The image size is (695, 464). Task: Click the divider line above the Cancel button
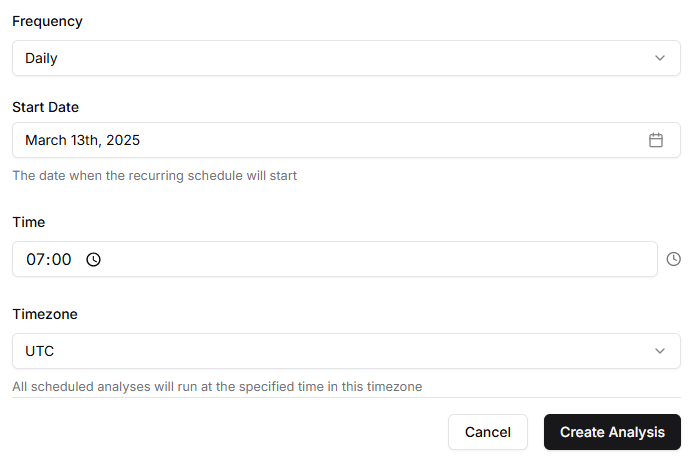[x=346, y=398]
